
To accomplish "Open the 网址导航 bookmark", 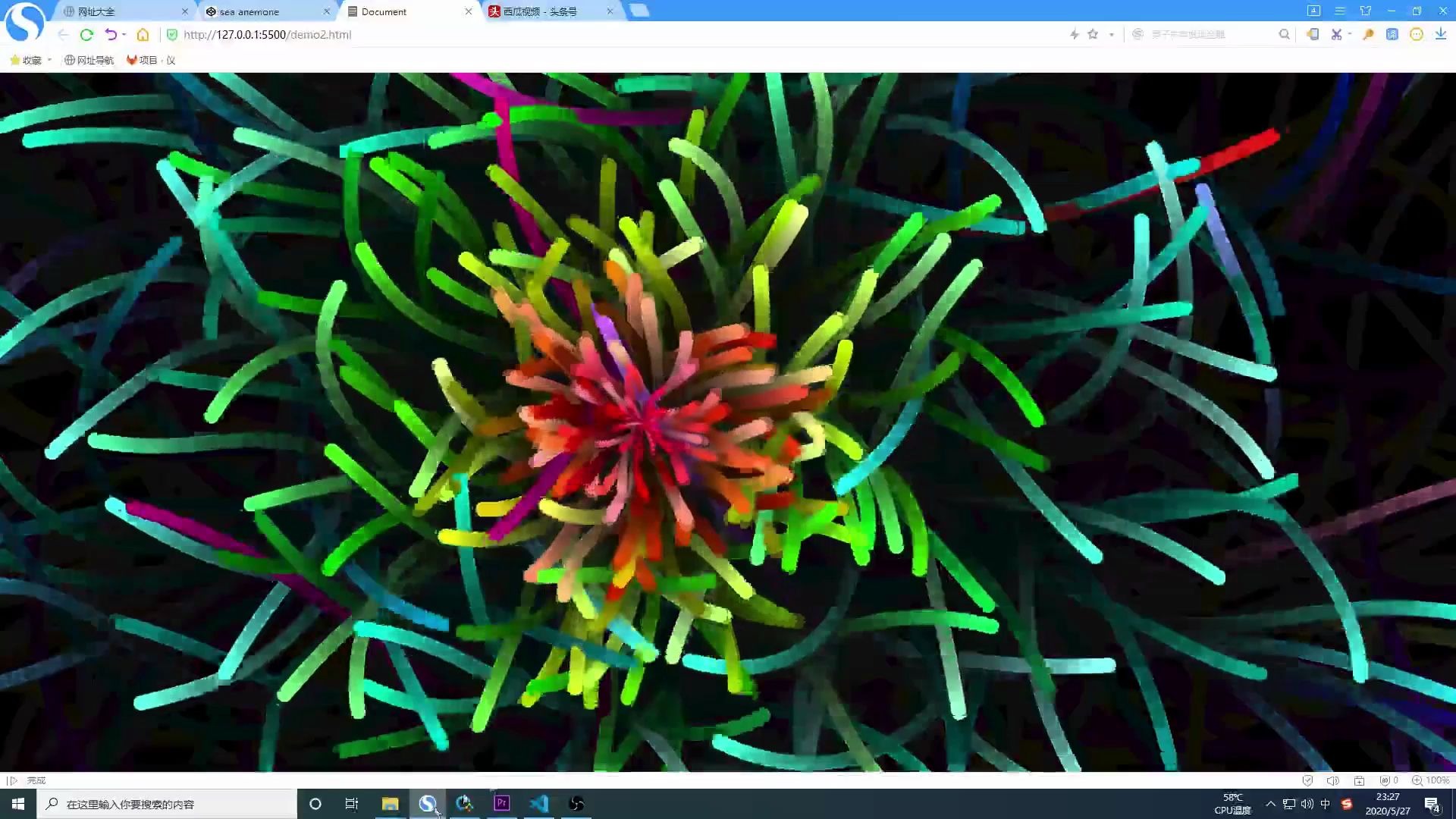I will point(89,60).
